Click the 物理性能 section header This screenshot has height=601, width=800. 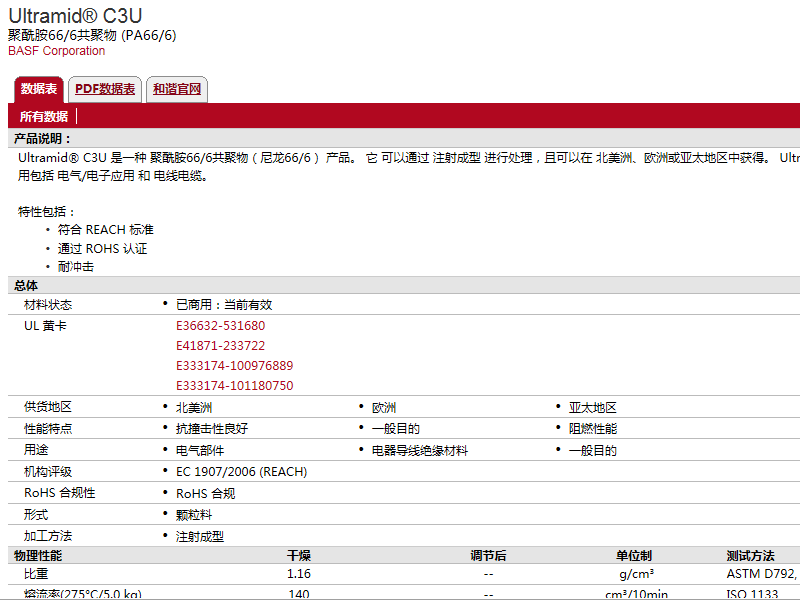(x=38, y=556)
